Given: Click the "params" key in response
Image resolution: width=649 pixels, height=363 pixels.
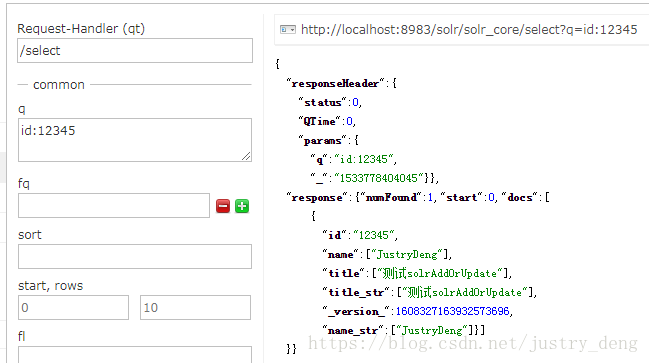Looking at the screenshot, I should pyautogui.click(x=322, y=141).
